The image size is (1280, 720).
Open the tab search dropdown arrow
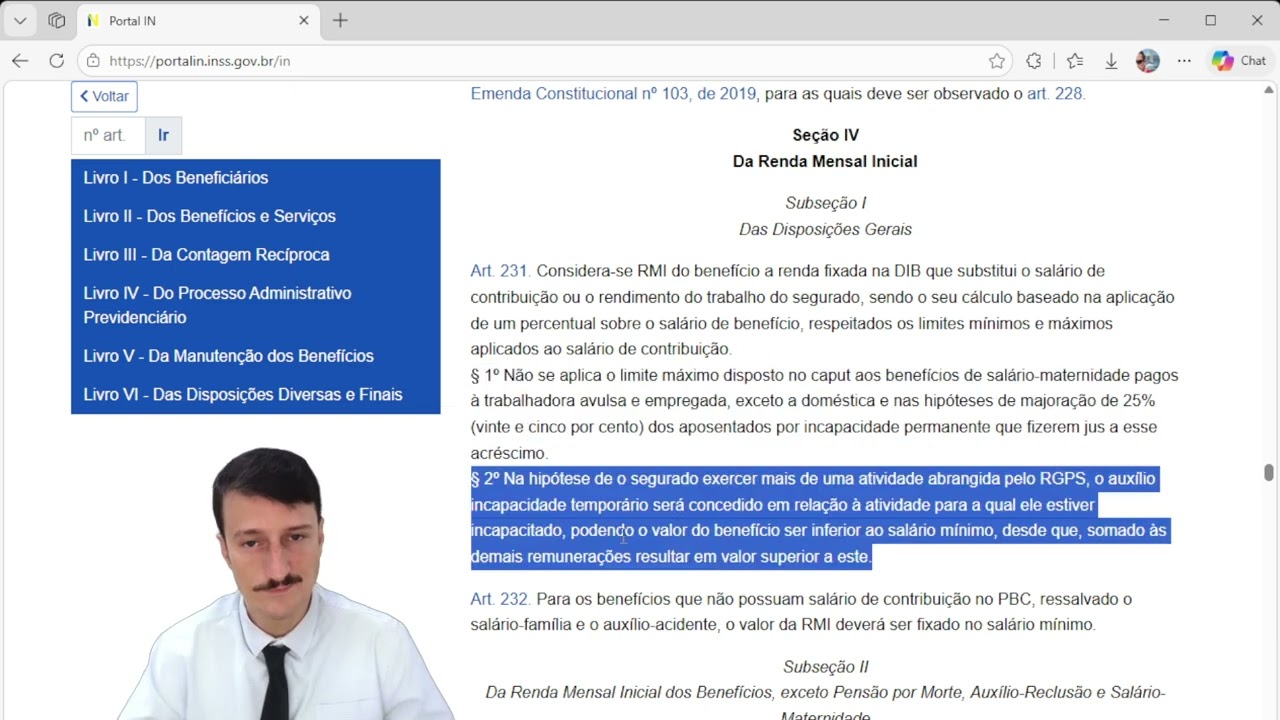(x=20, y=20)
